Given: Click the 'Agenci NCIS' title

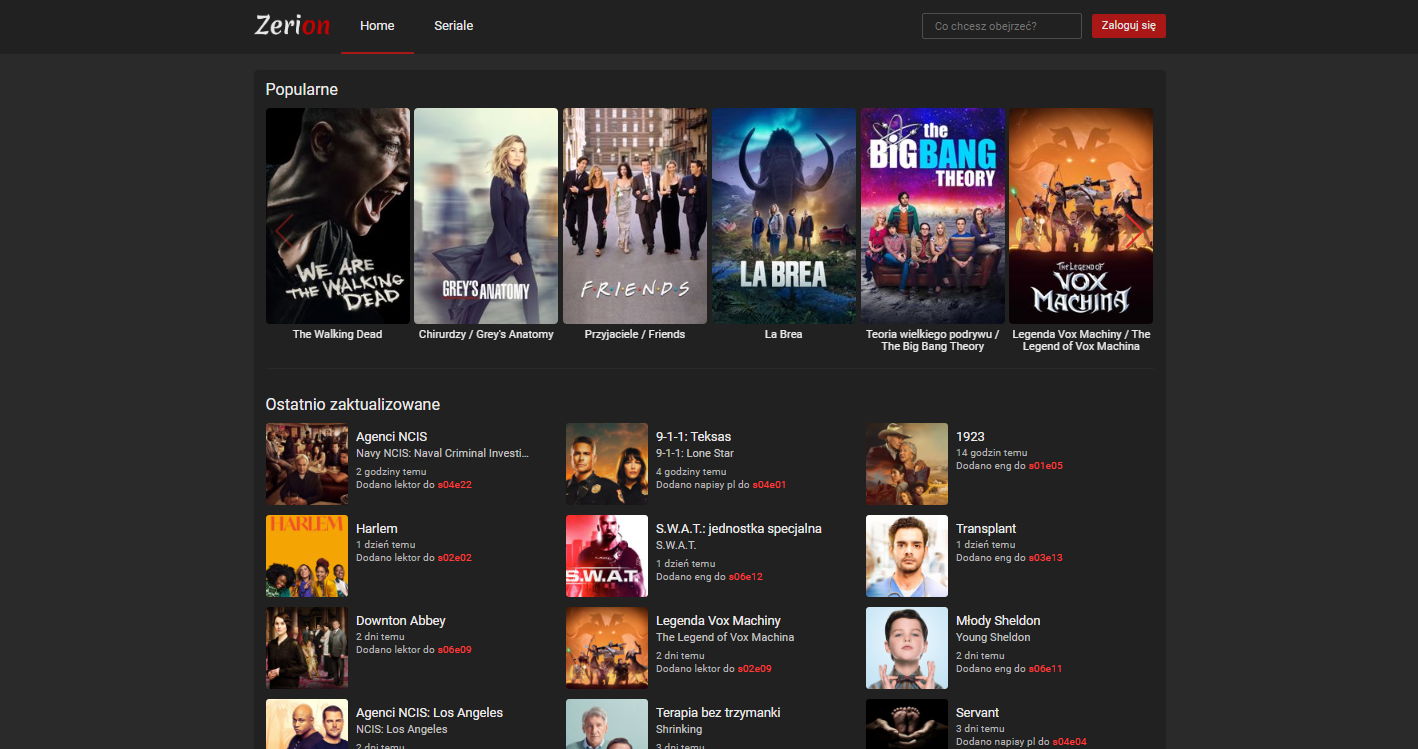Looking at the screenshot, I should coord(392,437).
